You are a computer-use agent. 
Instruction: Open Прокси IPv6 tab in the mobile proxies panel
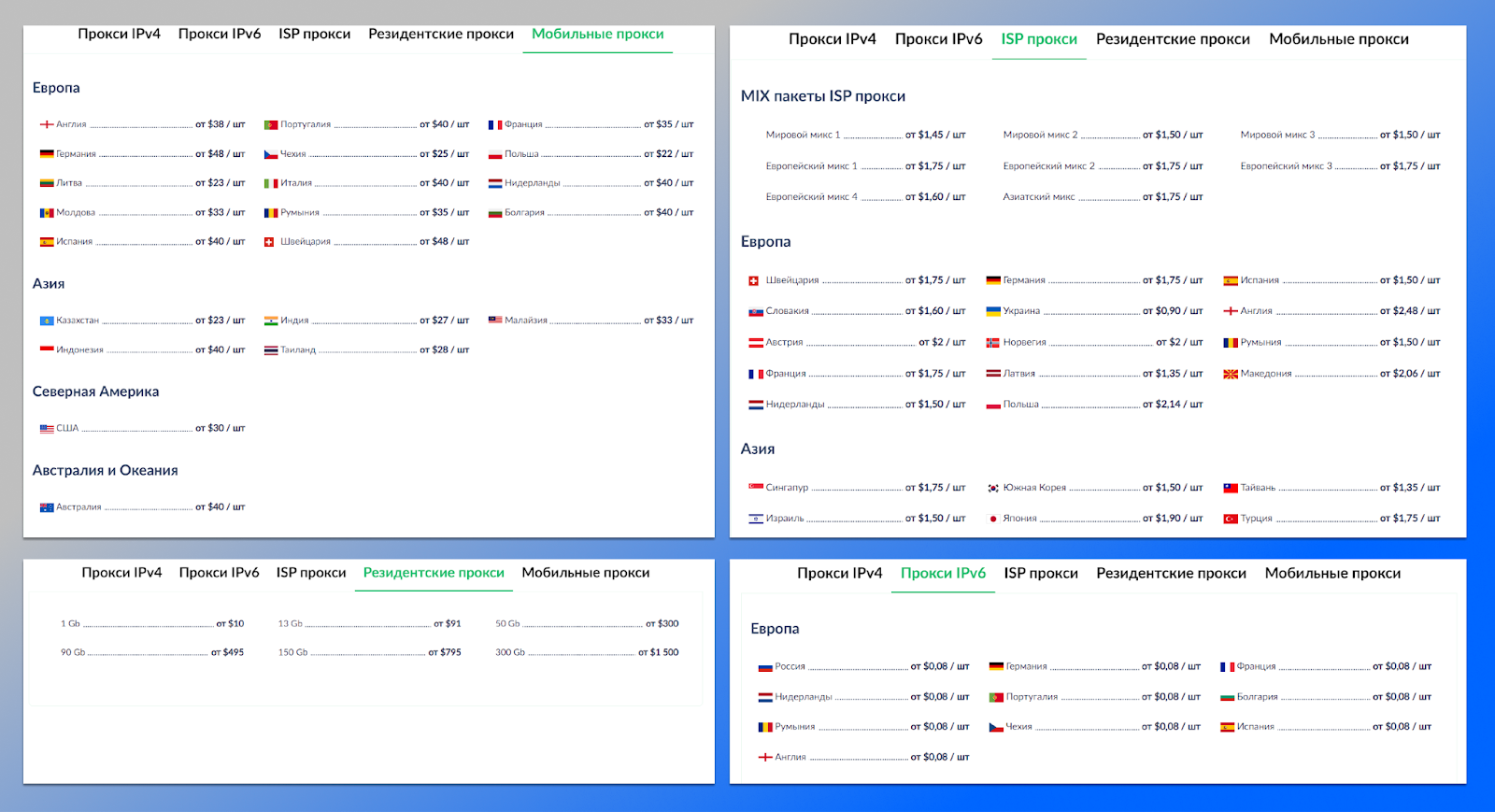[x=220, y=34]
